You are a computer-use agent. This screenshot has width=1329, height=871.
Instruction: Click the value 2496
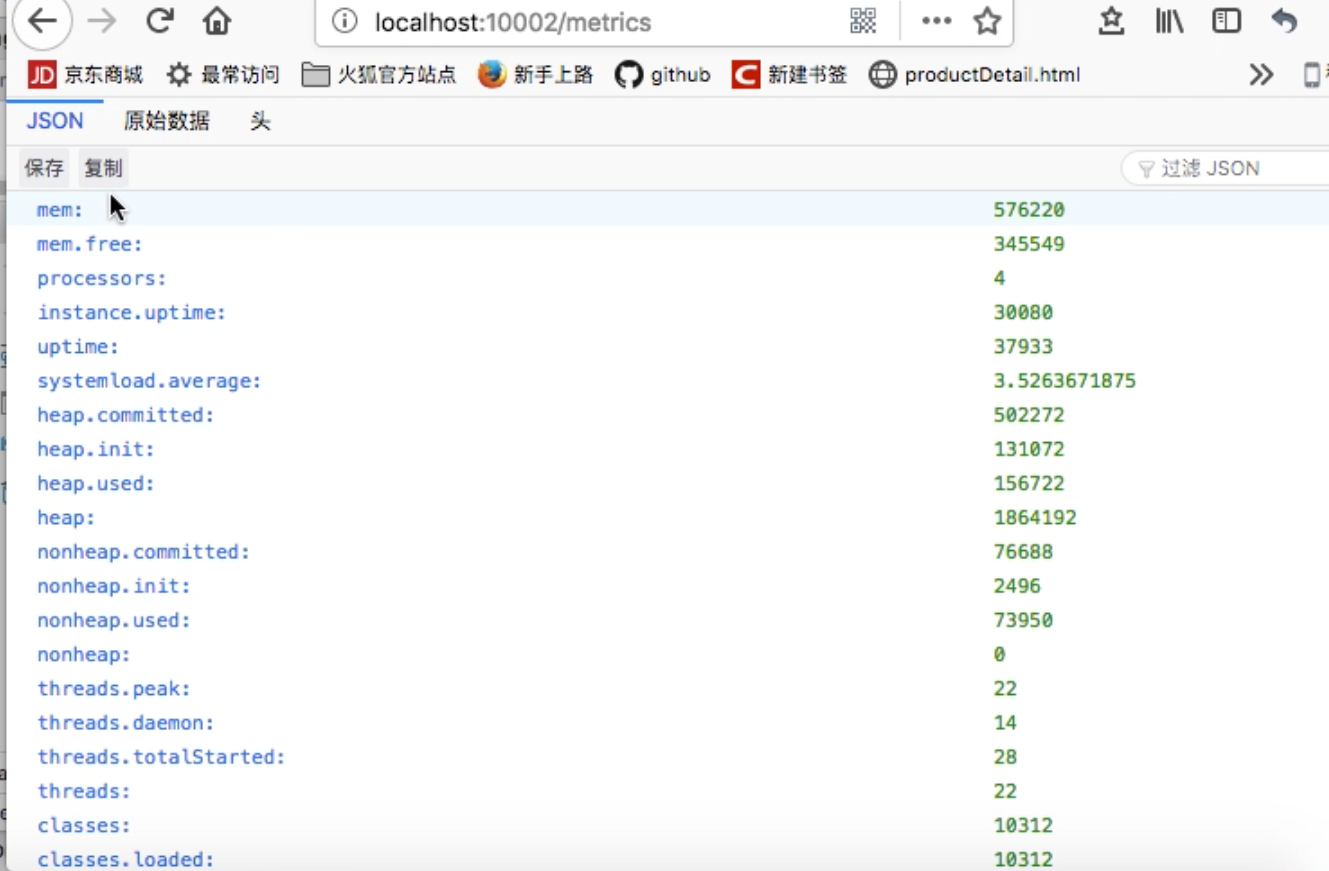tap(1017, 586)
